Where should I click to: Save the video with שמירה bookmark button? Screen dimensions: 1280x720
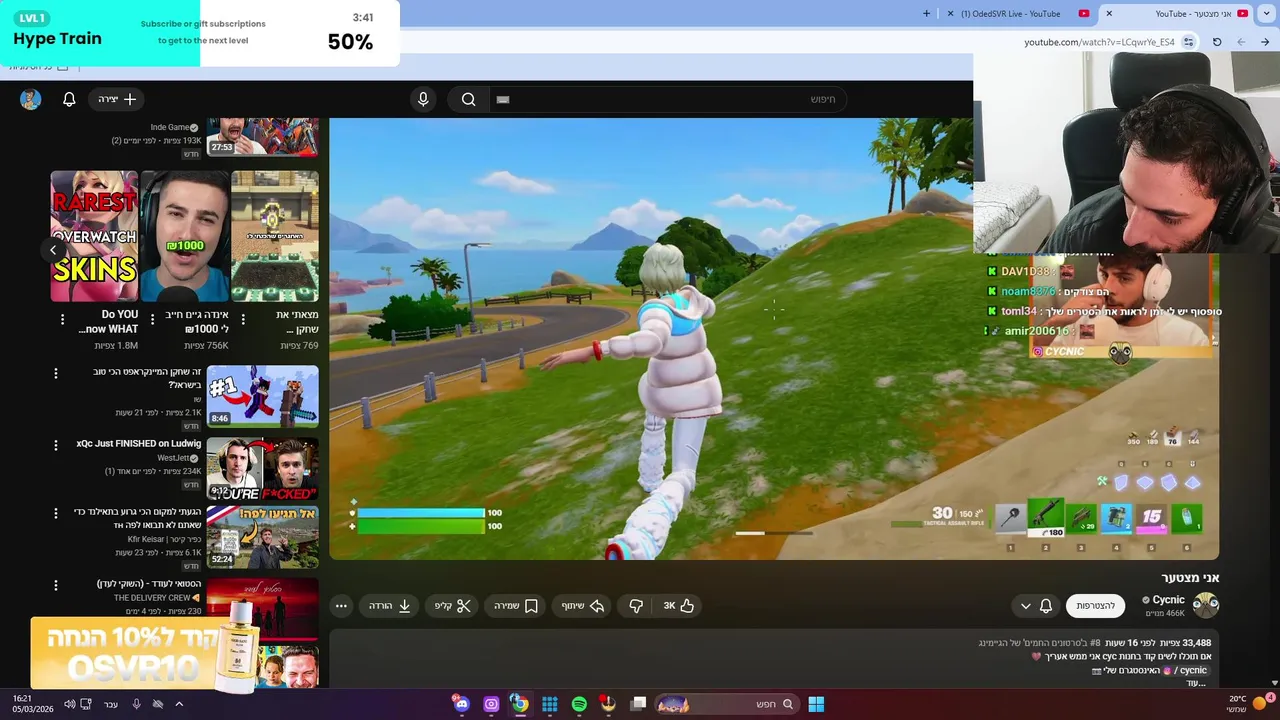click(516, 606)
